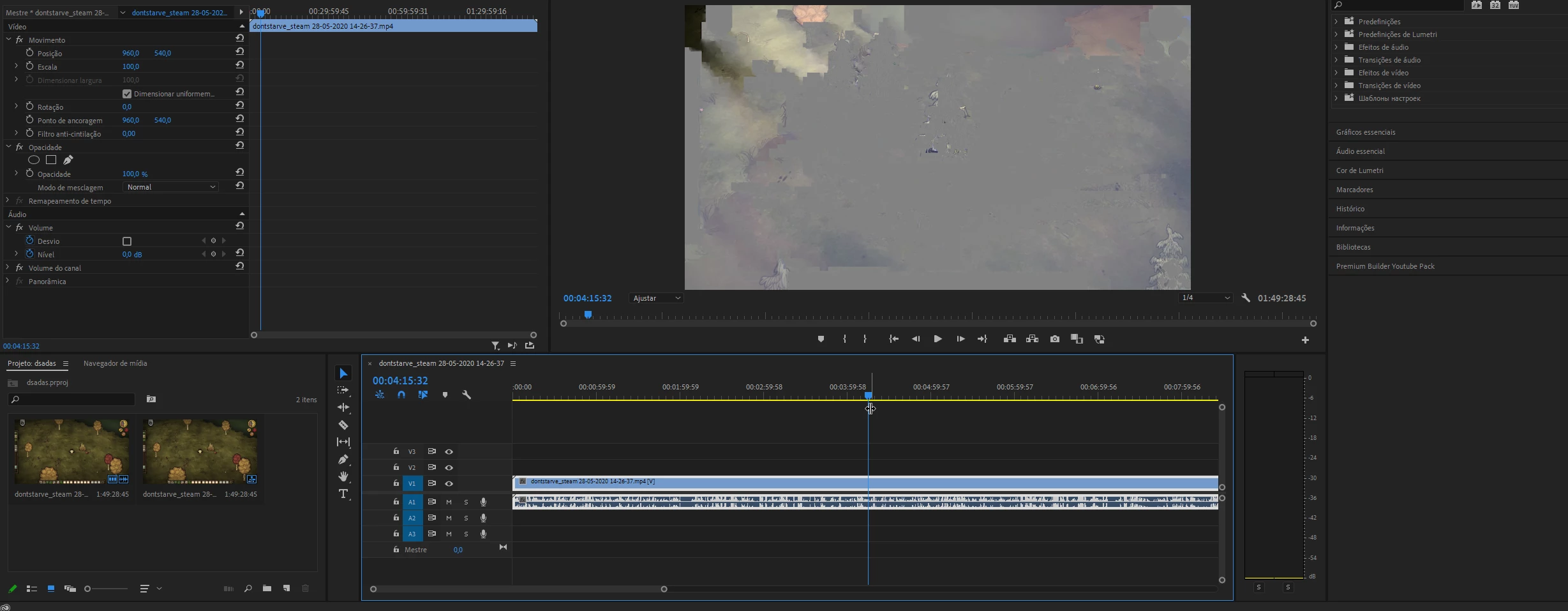Open the Áudio essencial panel
Viewport: 1568px width, 611px height.
click(1361, 151)
